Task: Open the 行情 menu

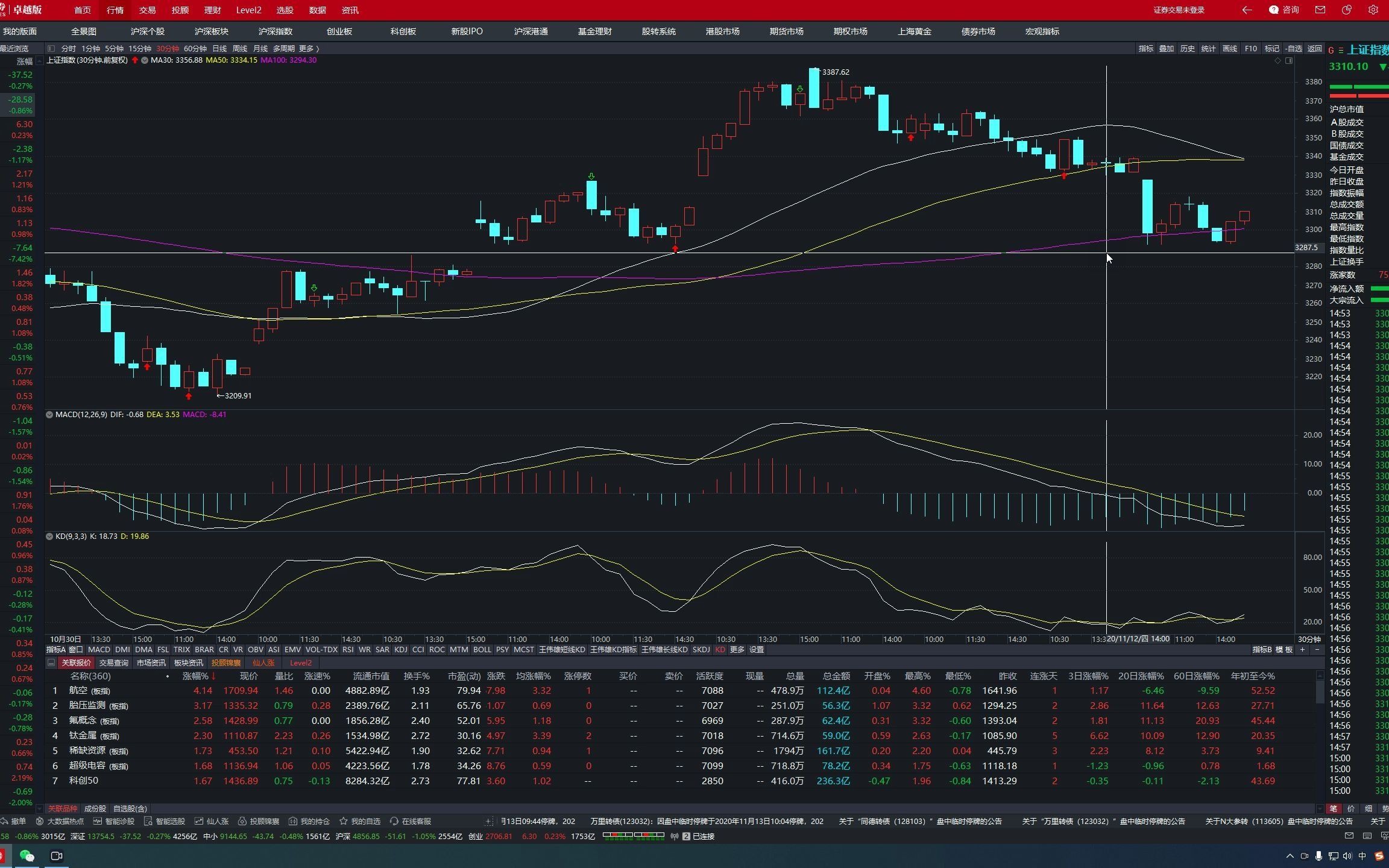Action: (115, 10)
